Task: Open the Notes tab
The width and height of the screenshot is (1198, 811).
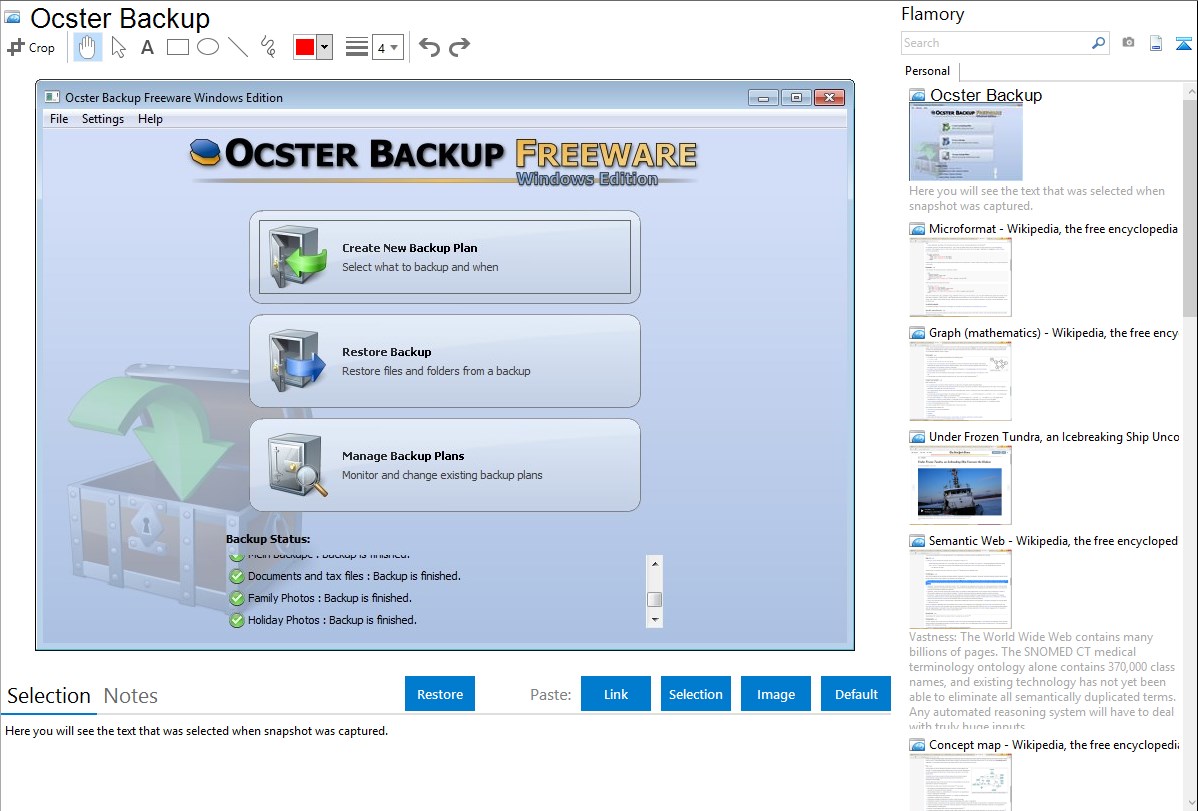Action: click(x=131, y=696)
